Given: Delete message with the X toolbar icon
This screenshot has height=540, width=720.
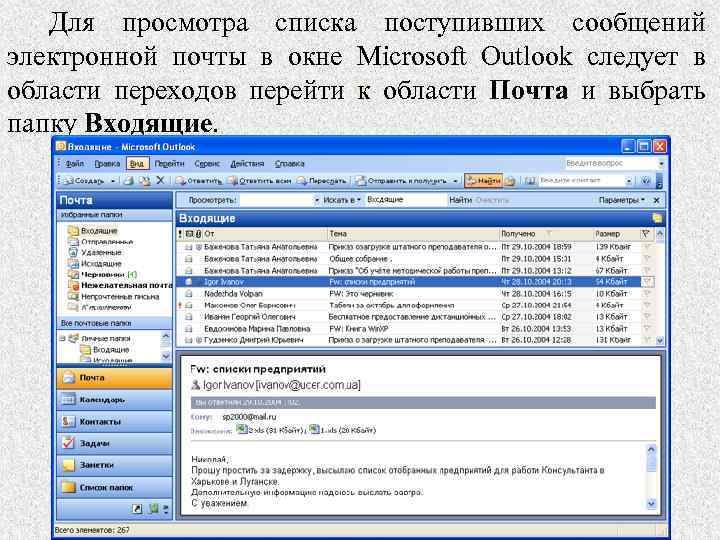Looking at the screenshot, I should [x=160, y=180].
